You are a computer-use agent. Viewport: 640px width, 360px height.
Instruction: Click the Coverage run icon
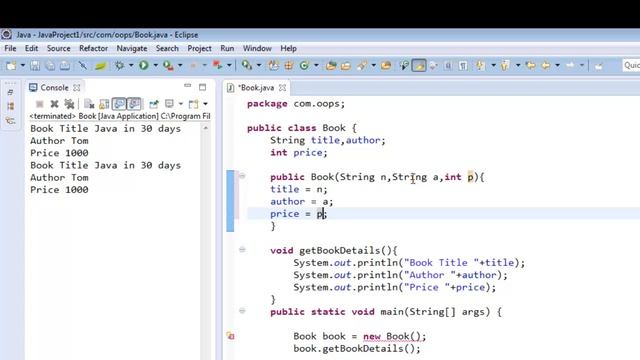(168, 65)
